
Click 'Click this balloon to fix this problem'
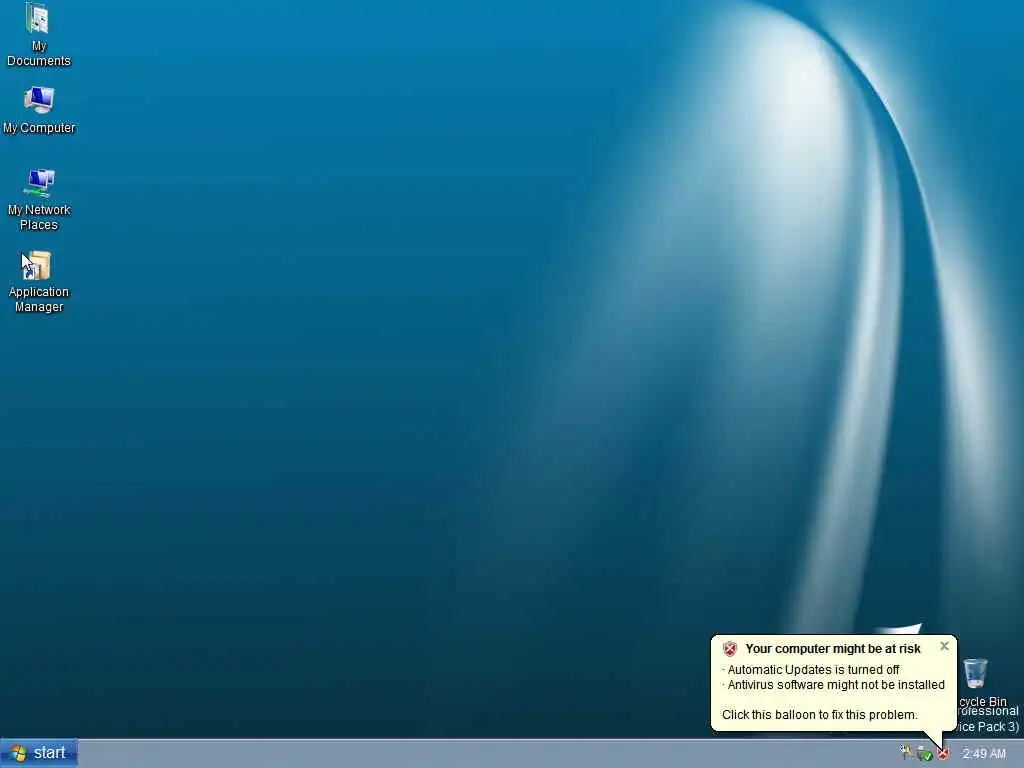tap(820, 714)
